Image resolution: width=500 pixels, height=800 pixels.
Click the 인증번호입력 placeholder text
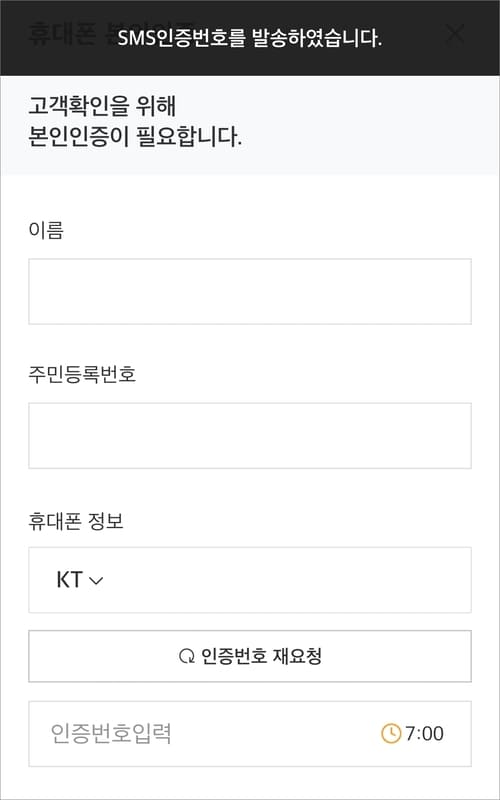[x=111, y=734]
